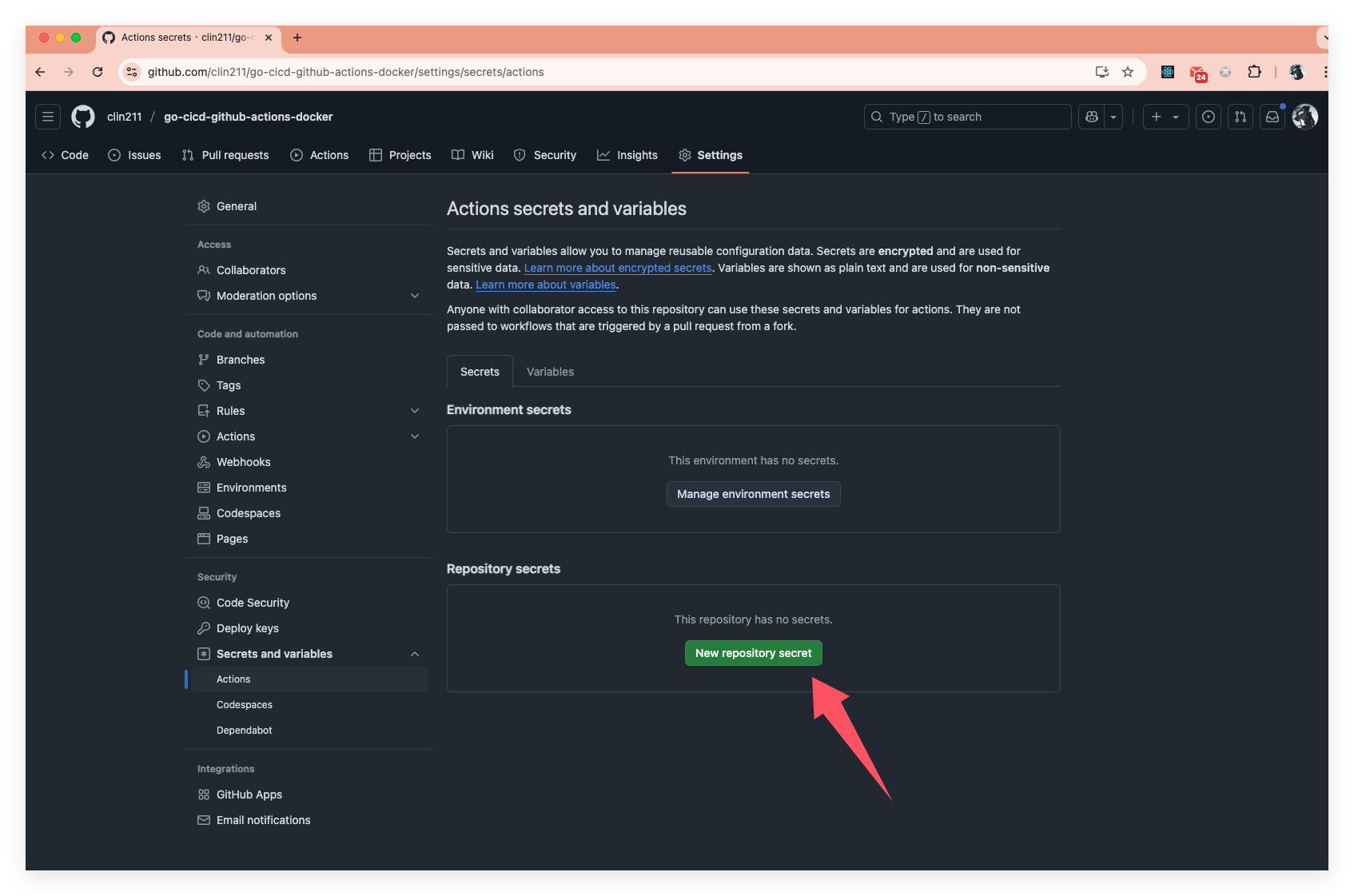
Task: Open Branches settings page
Action: pyautogui.click(x=309, y=360)
